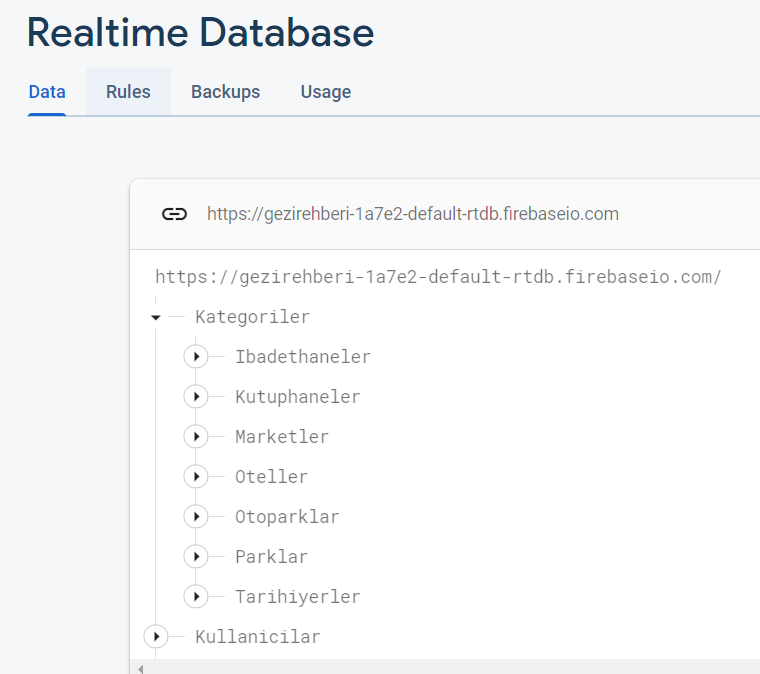Go to the Usage tab
The width and height of the screenshot is (760, 674).
coord(326,92)
